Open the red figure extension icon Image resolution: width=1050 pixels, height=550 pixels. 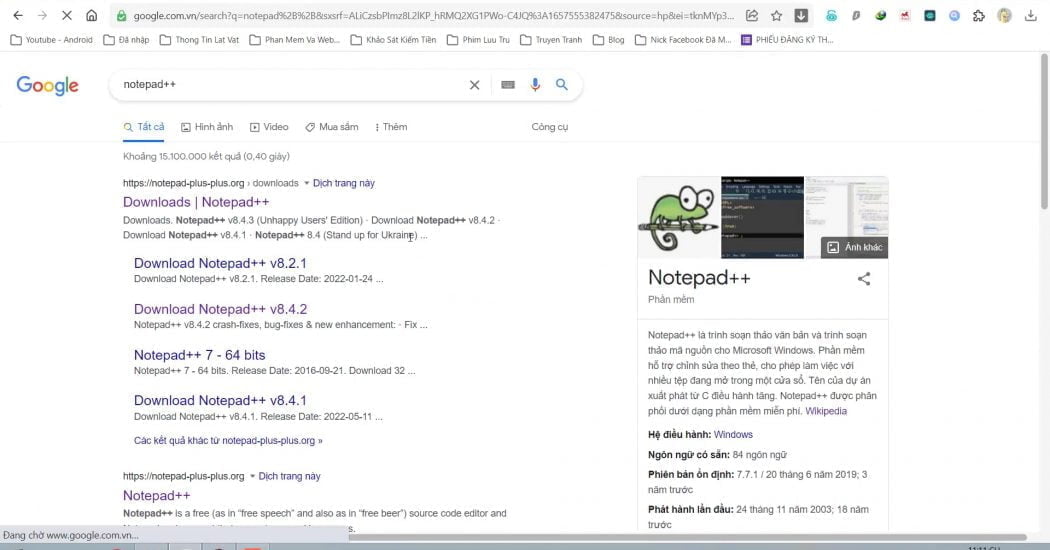(905, 15)
